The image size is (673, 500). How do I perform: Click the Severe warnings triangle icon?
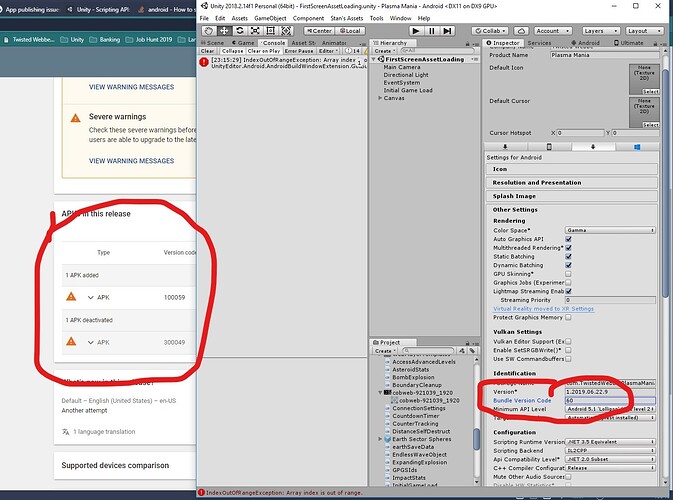(76, 118)
